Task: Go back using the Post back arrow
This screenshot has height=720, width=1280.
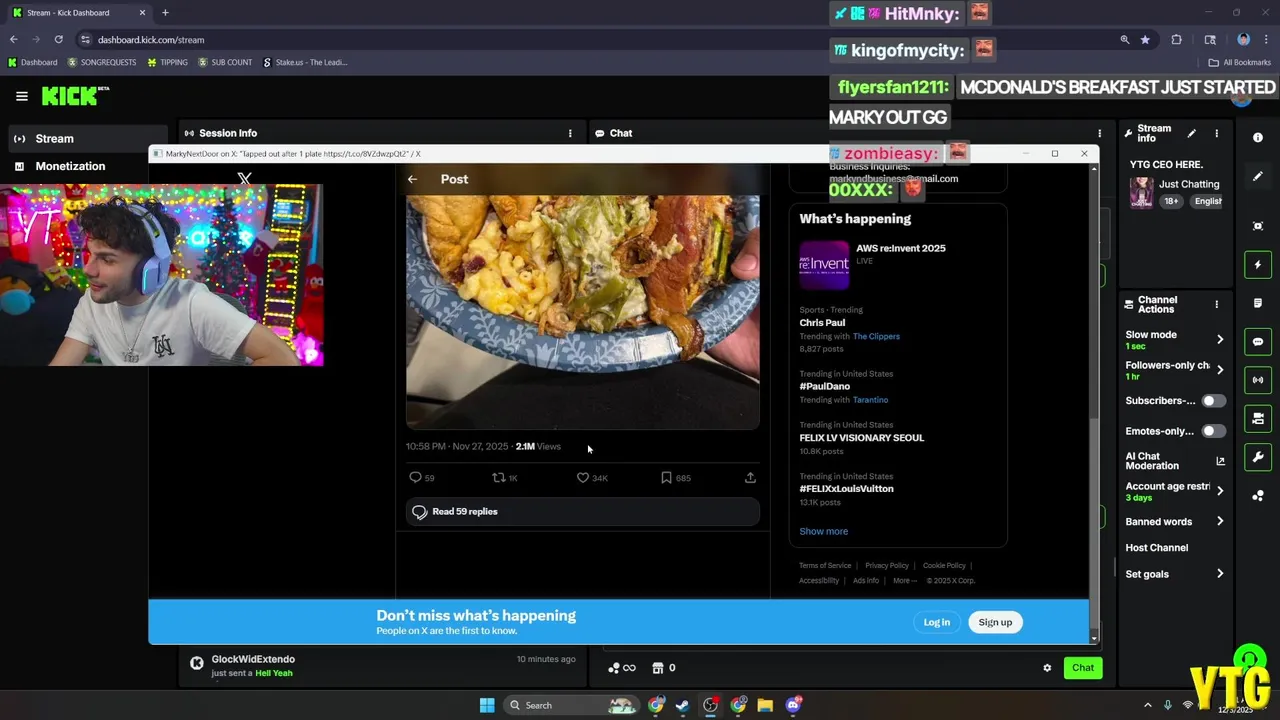Action: [x=412, y=179]
